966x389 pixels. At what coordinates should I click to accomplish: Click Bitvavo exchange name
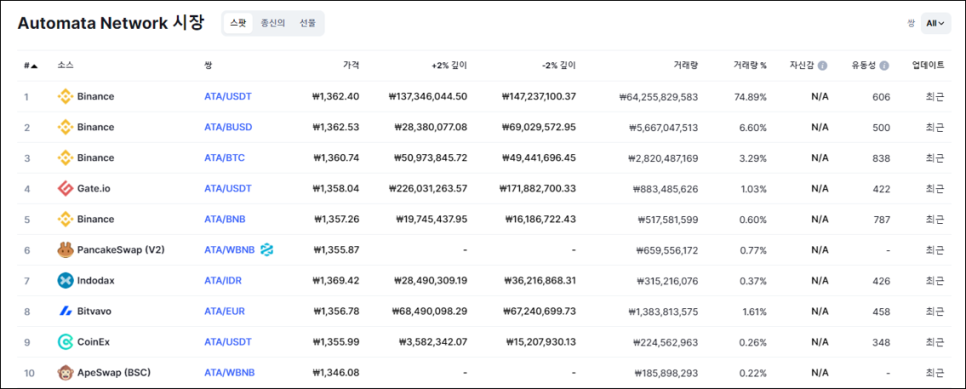[94, 311]
